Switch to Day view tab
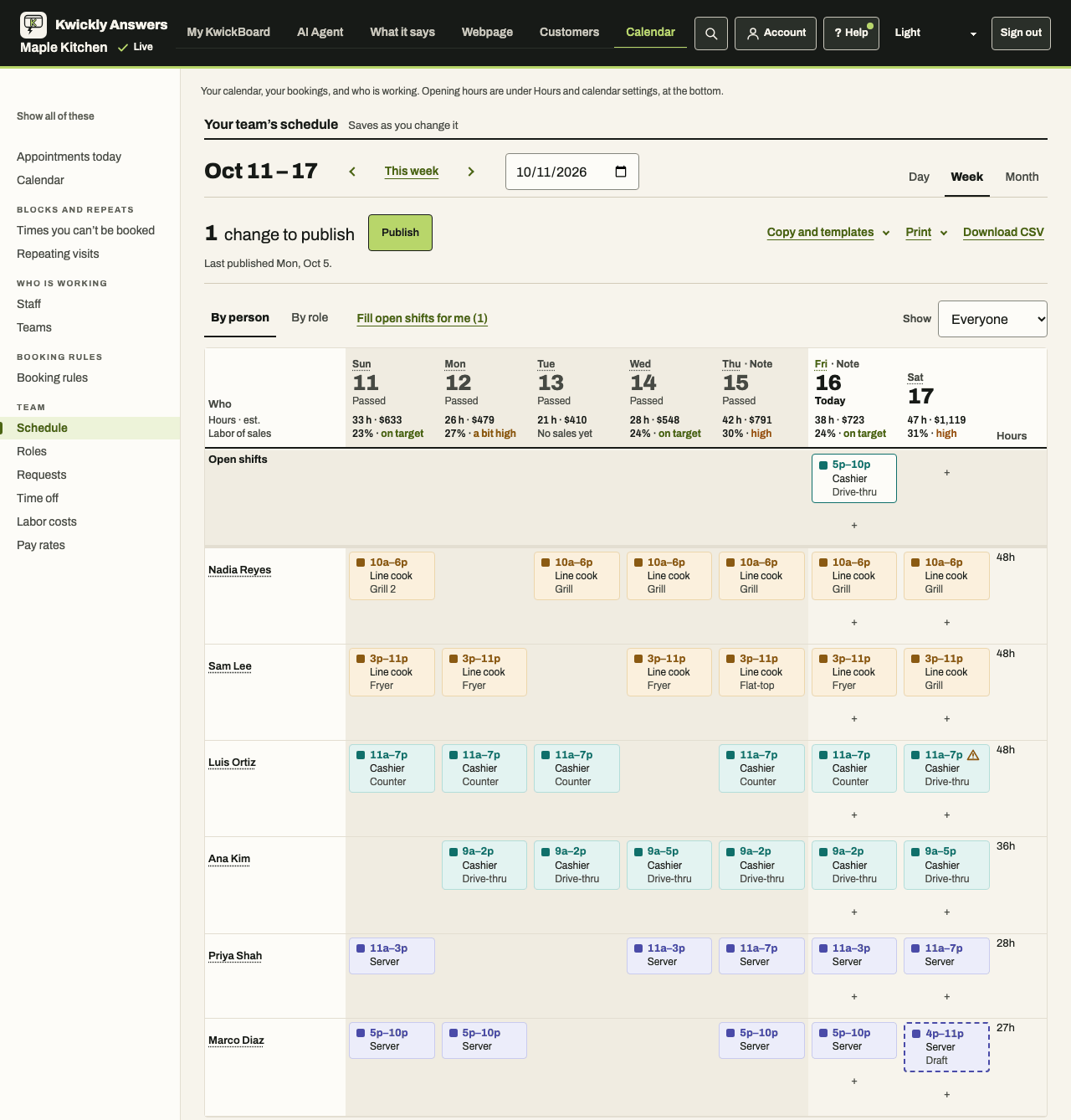The height and width of the screenshot is (1120, 1071). [919, 177]
